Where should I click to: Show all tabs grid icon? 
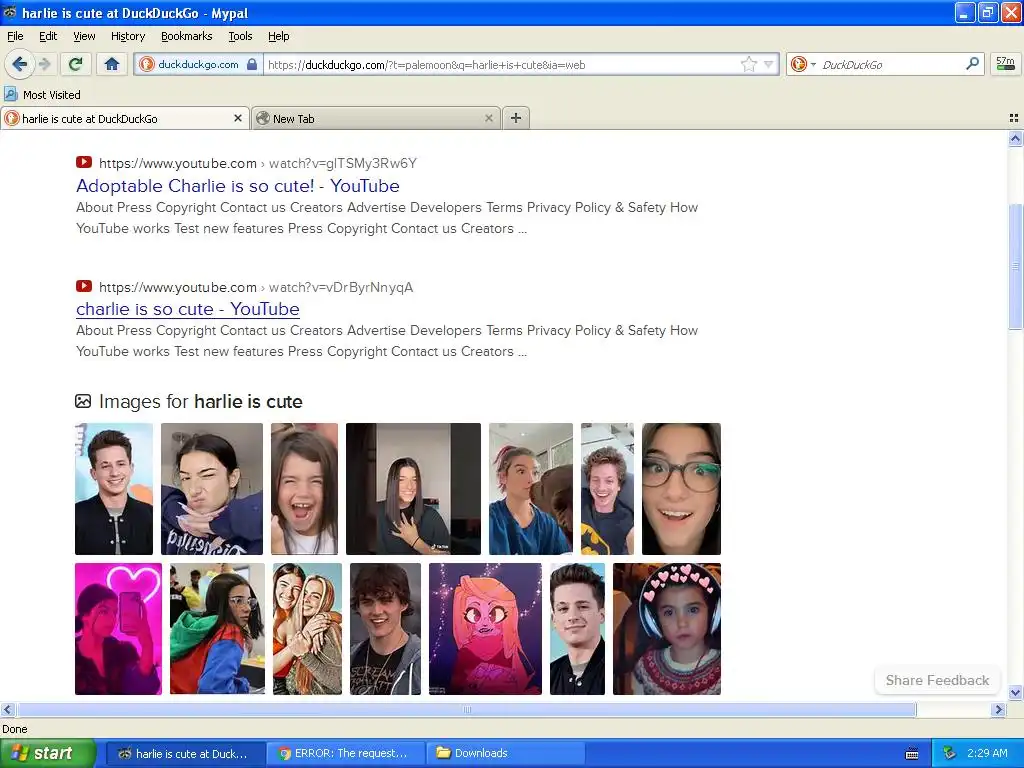(x=1014, y=118)
